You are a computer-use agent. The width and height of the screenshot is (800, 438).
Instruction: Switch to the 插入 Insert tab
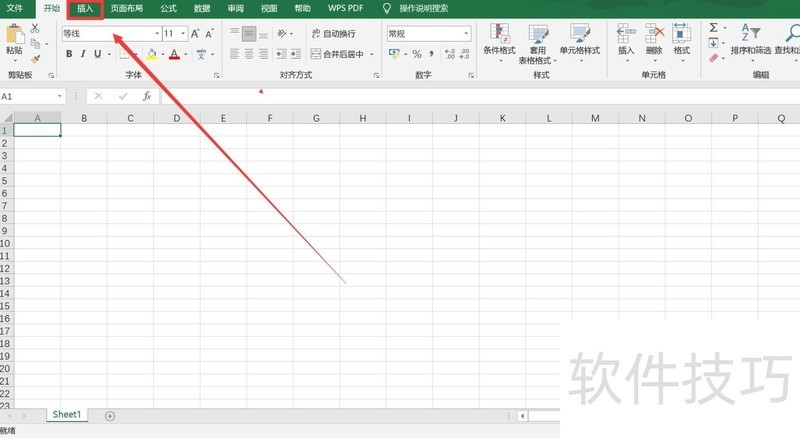pos(85,8)
